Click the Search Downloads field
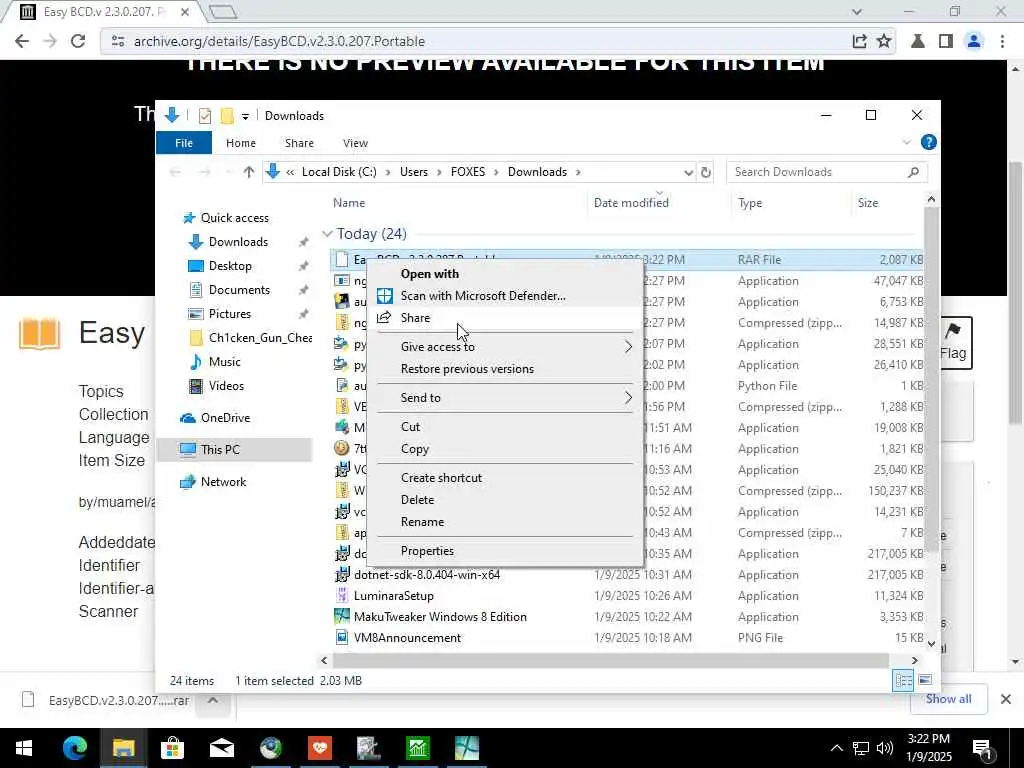This screenshot has width=1024, height=768. tap(826, 172)
